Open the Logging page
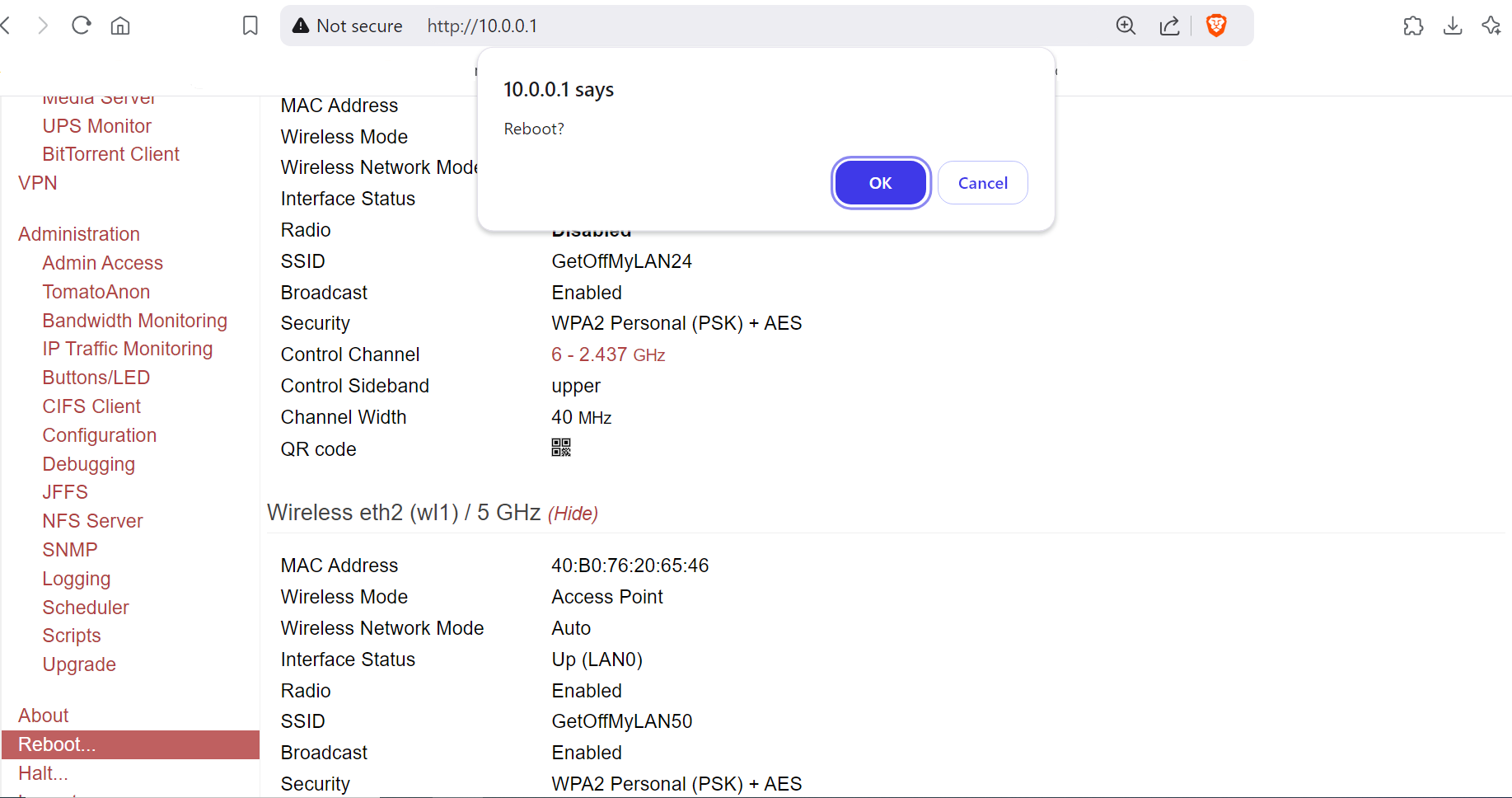Viewport: 1512px width, 798px height. click(77, 579)
